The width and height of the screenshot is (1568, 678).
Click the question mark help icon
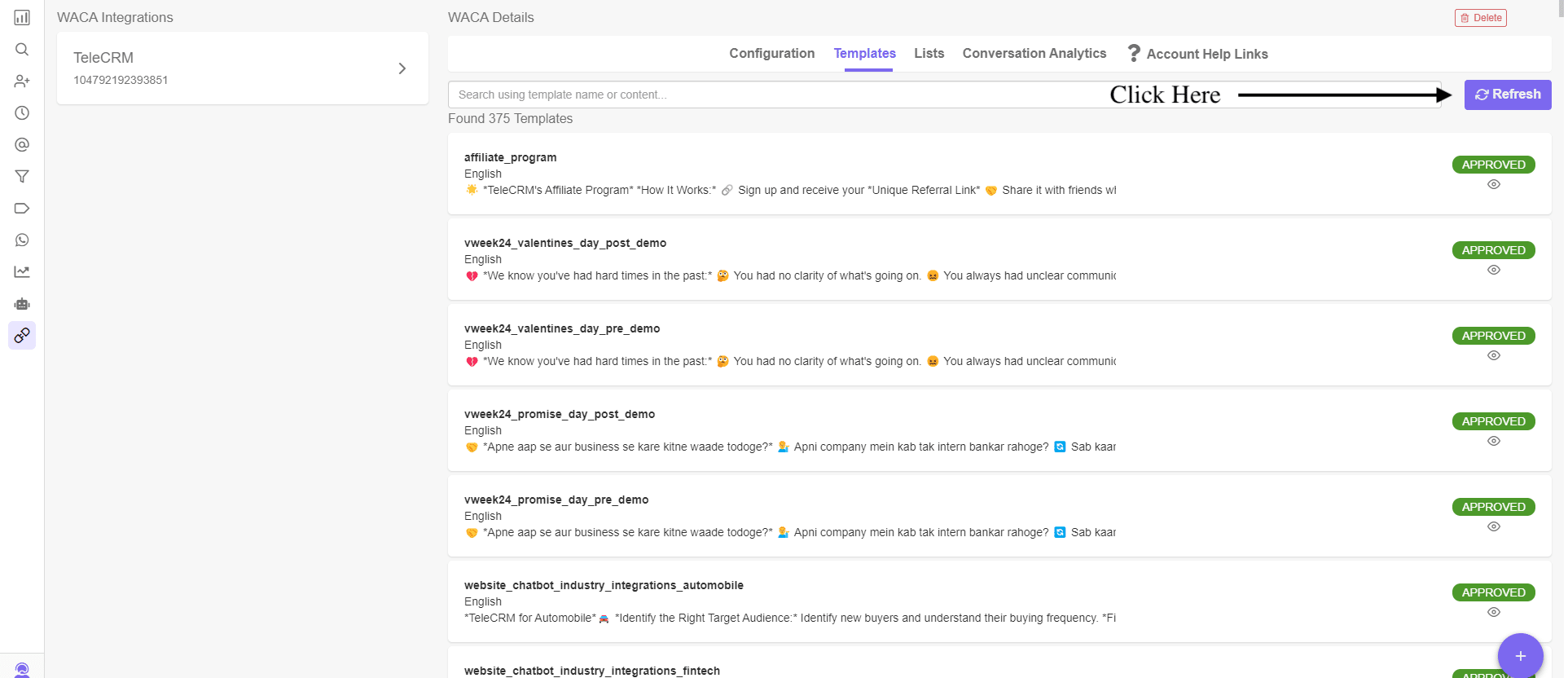1133,53
